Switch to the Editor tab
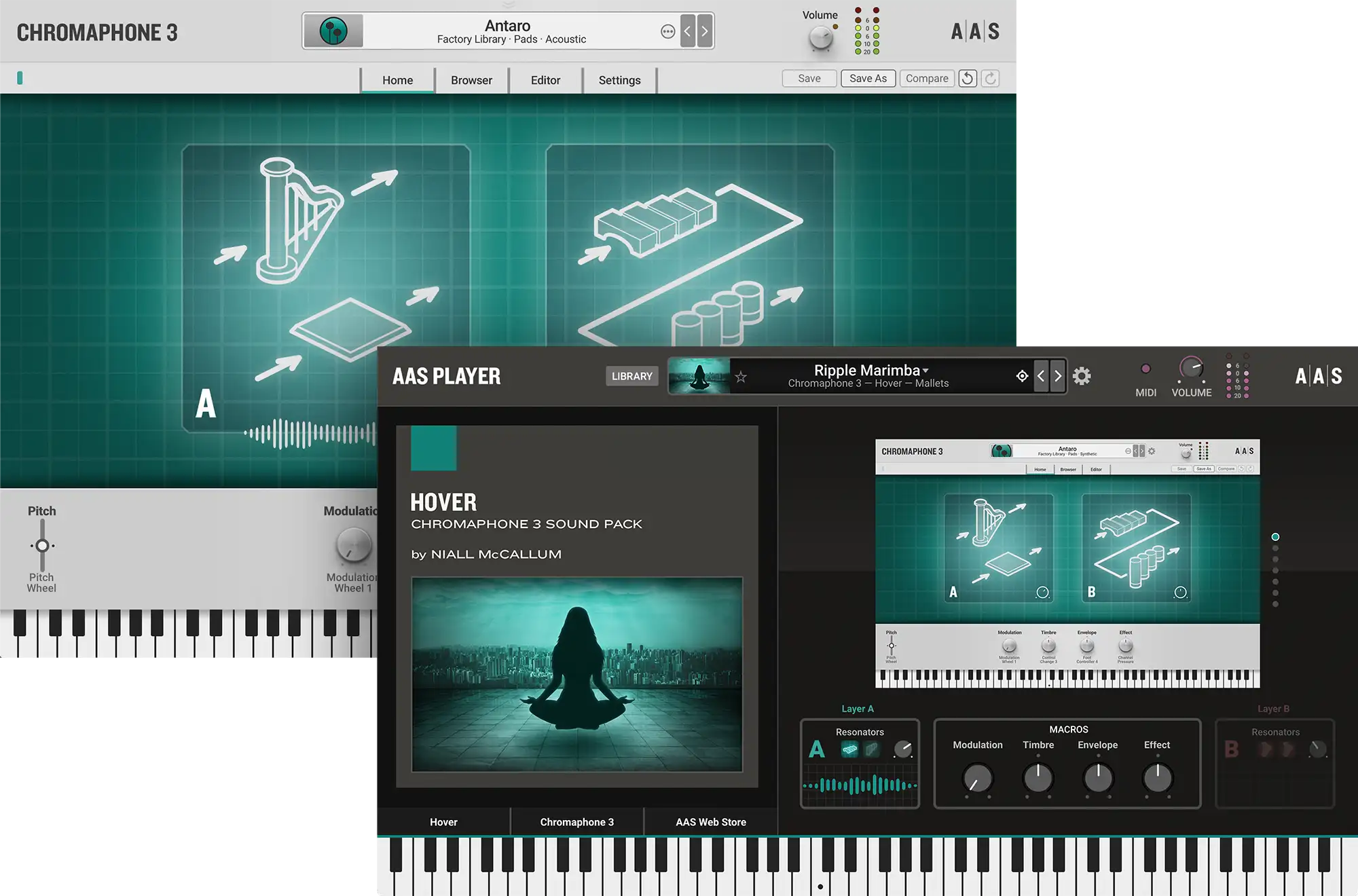 coord(545,80)
